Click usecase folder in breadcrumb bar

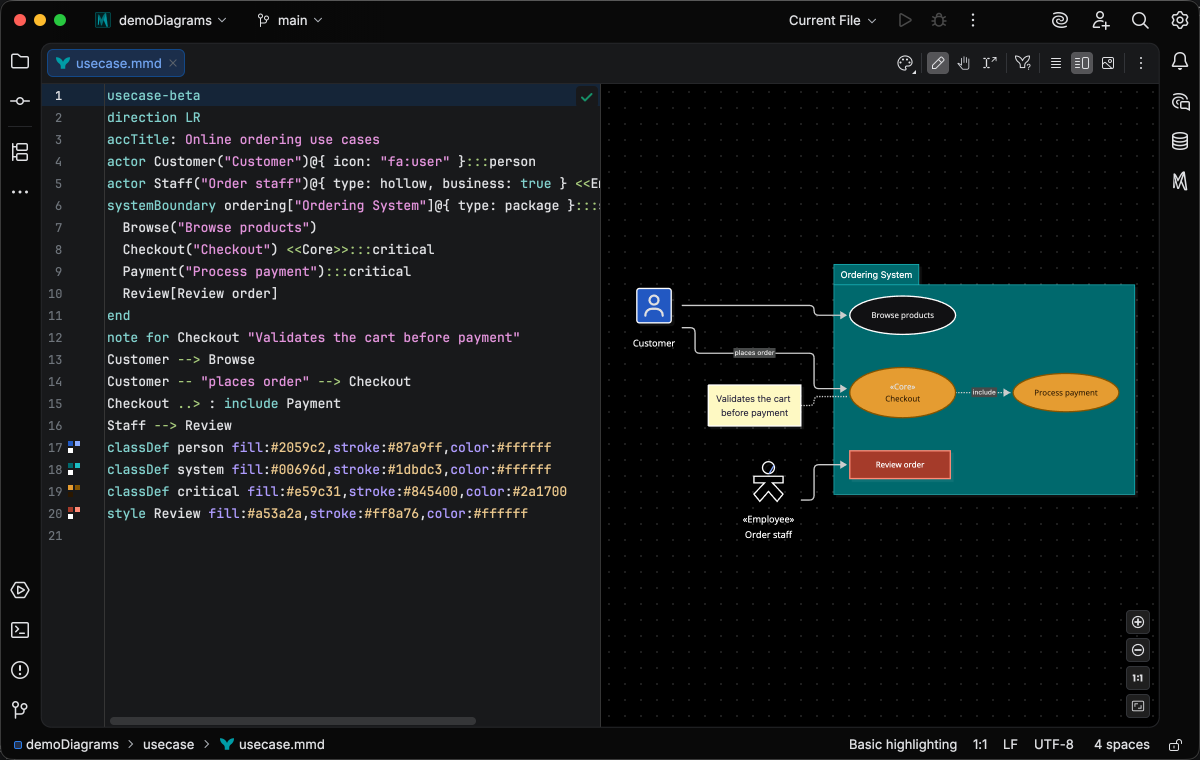(168, 744)
